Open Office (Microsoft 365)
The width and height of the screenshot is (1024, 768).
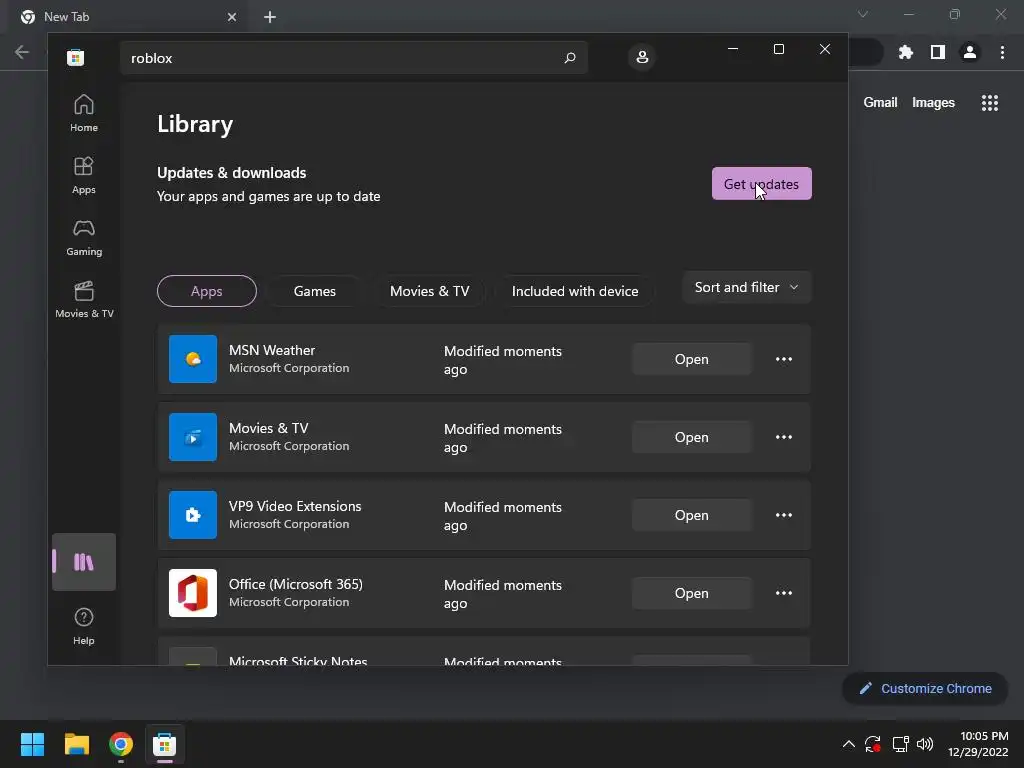click(x=692, y=593)
